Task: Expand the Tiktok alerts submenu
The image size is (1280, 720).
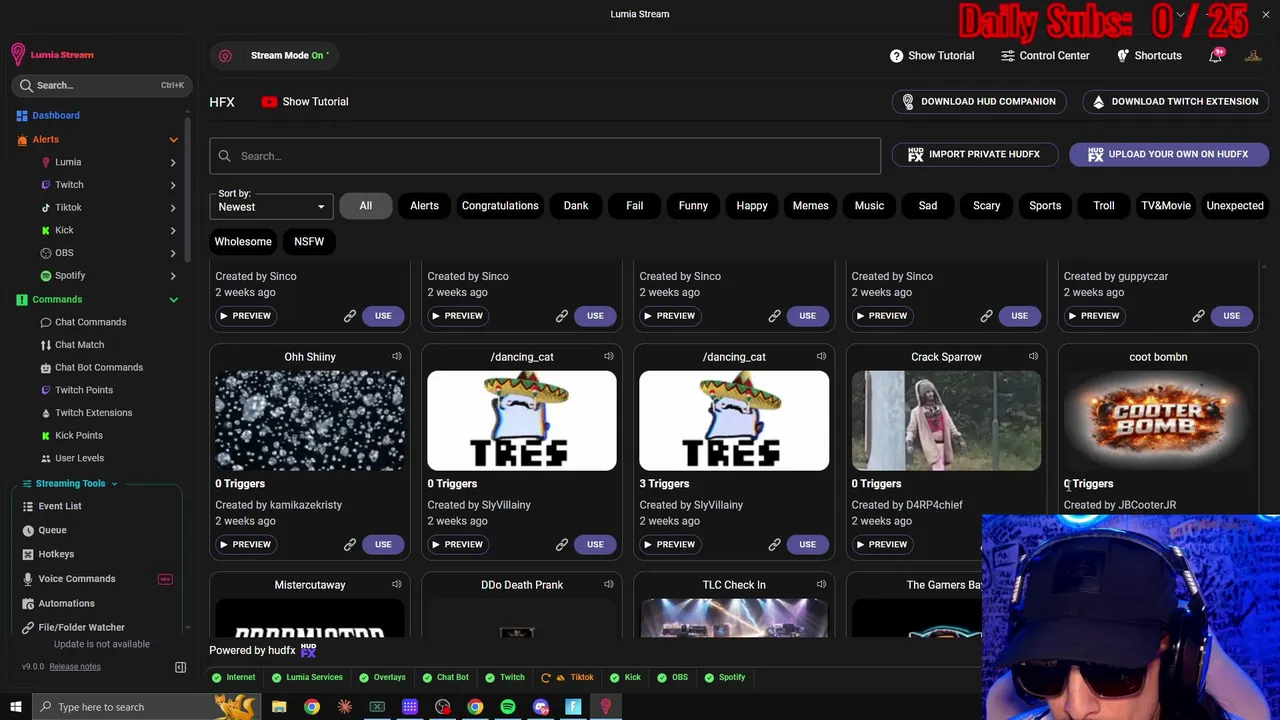Action: click(x=173, y=207)
